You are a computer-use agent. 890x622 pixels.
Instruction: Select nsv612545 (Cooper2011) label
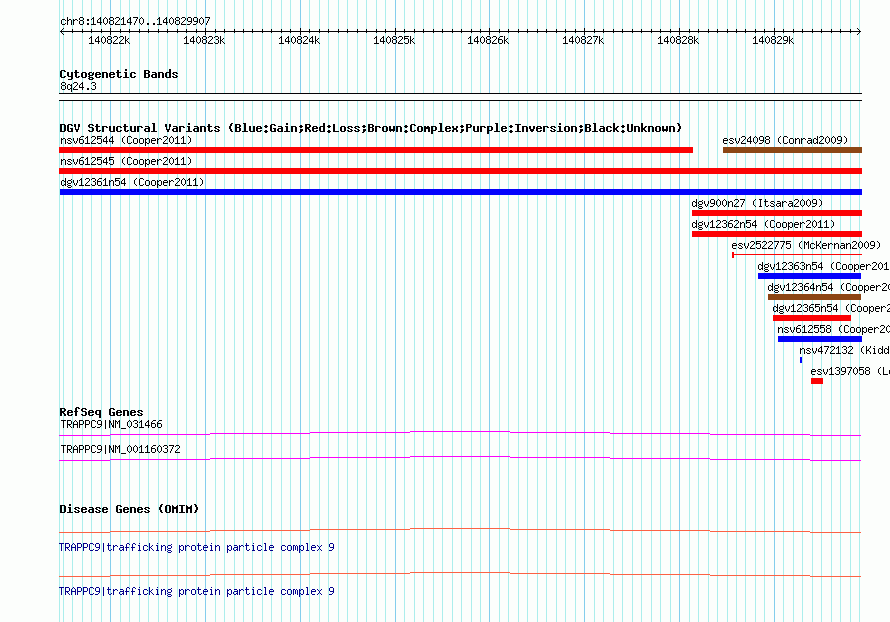pyautogui.click(x=126, y=161)
